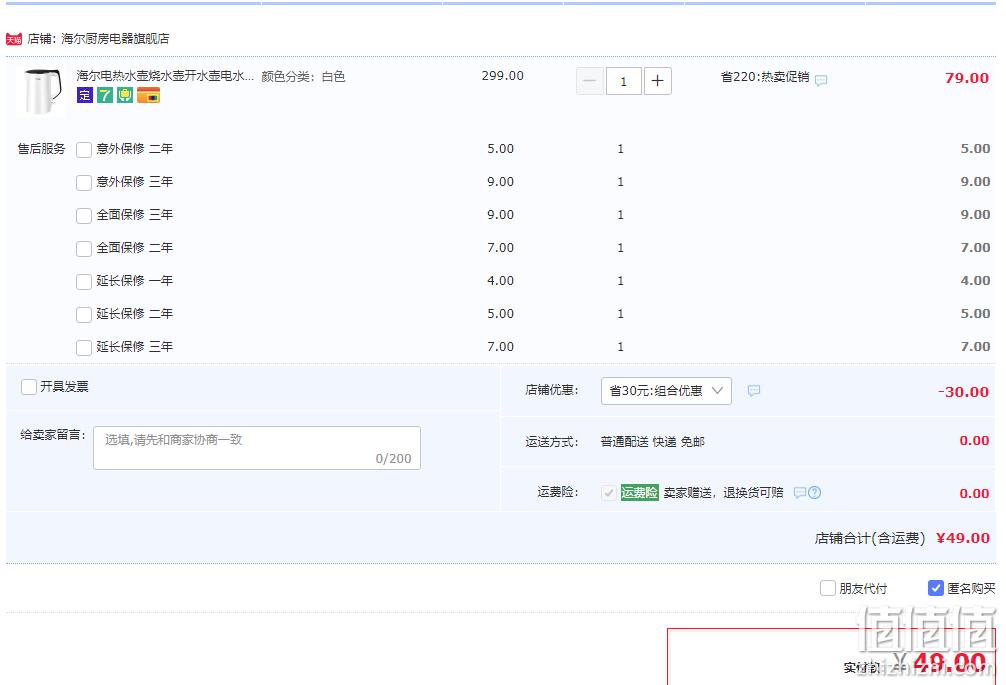
Task: Click 普通配送 快递 免邮 shipping method text
Action: pos(652,442)
